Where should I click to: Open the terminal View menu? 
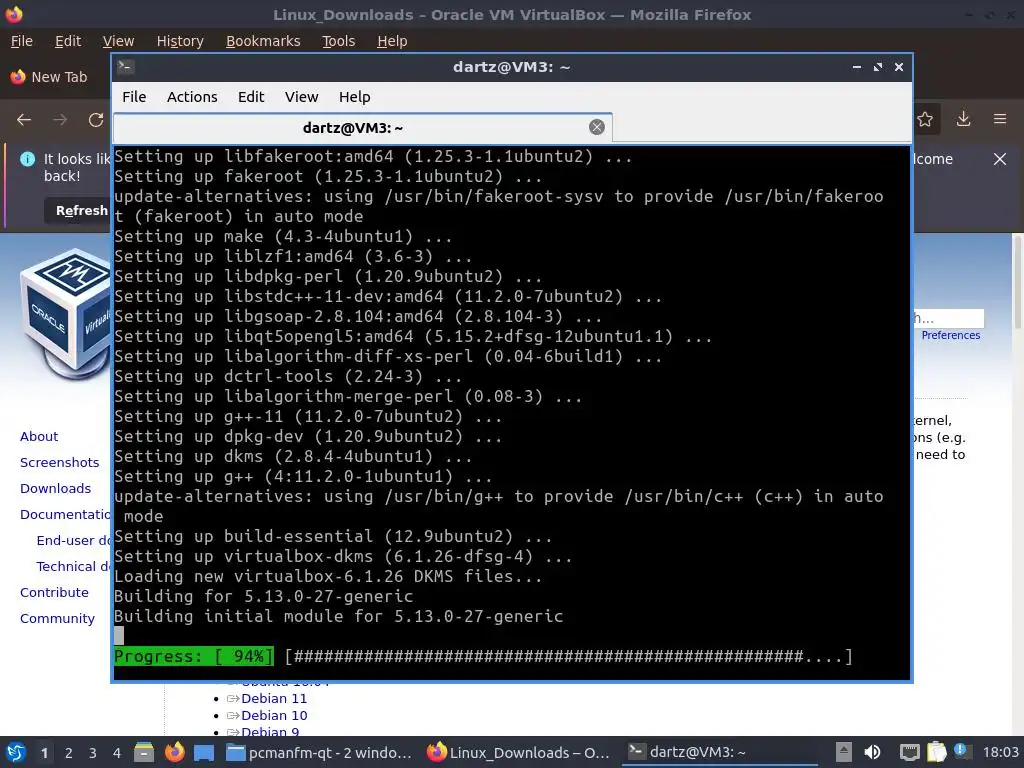tap(301, 97)
